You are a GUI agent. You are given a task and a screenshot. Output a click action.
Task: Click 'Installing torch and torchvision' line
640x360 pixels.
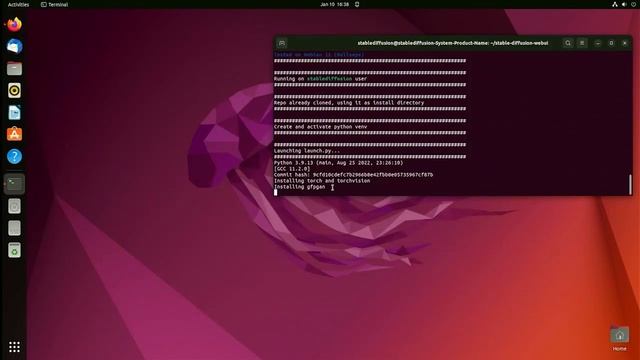(322, 181)
